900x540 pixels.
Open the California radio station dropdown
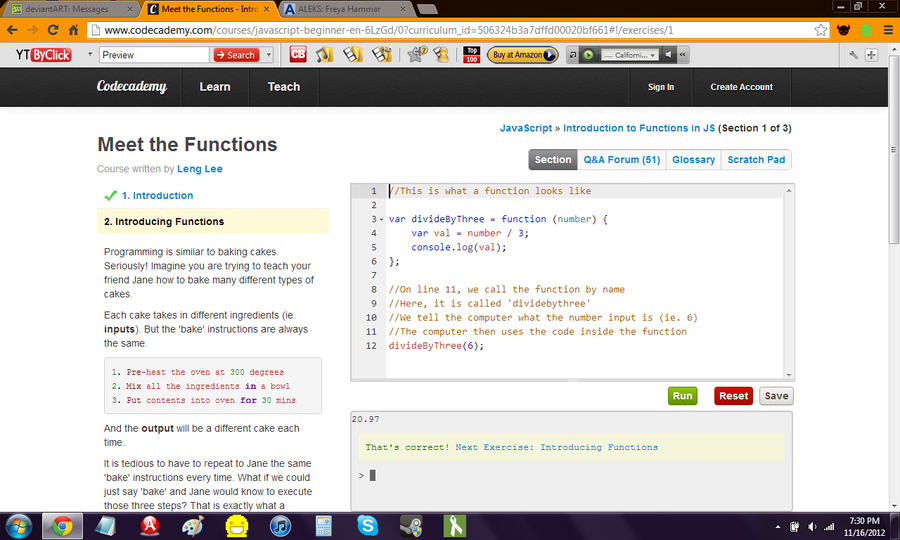(x=630, y=55)
